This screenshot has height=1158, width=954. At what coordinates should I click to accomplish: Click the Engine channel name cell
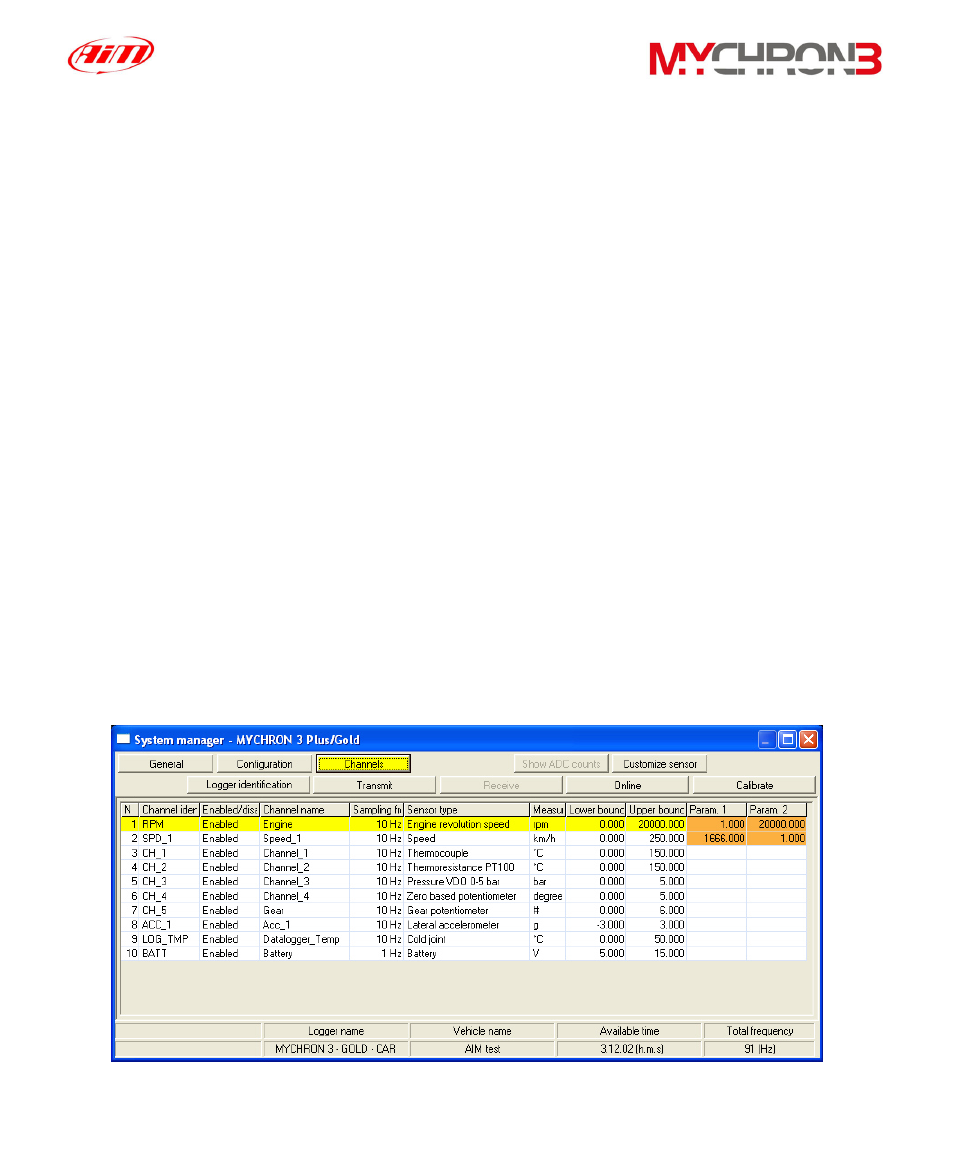click(x=305, y=824)
